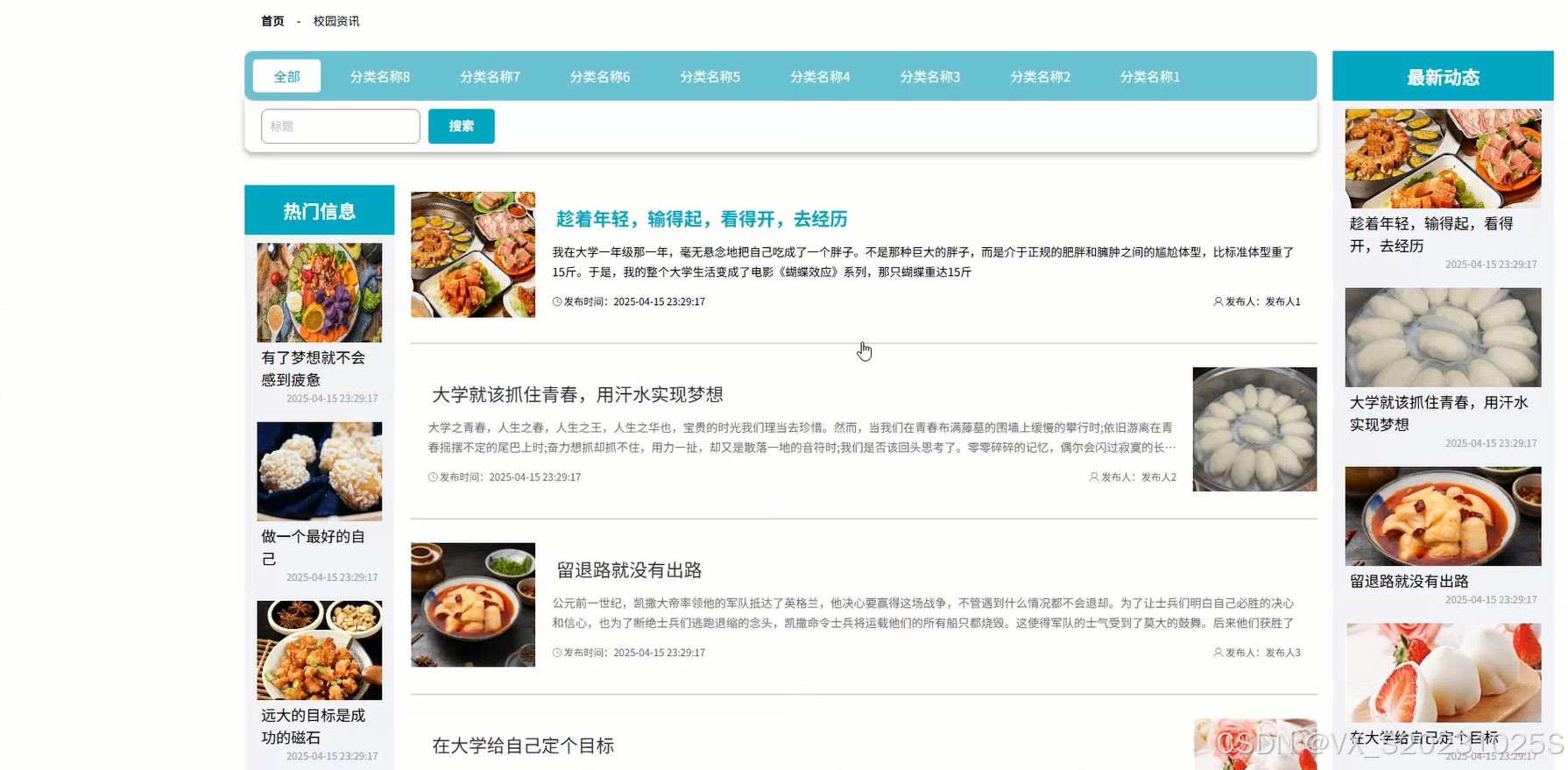Click the user icon before 发布人1
Image resolution: width=1568 pixels, height=770 pixels.
[1218, 301]
